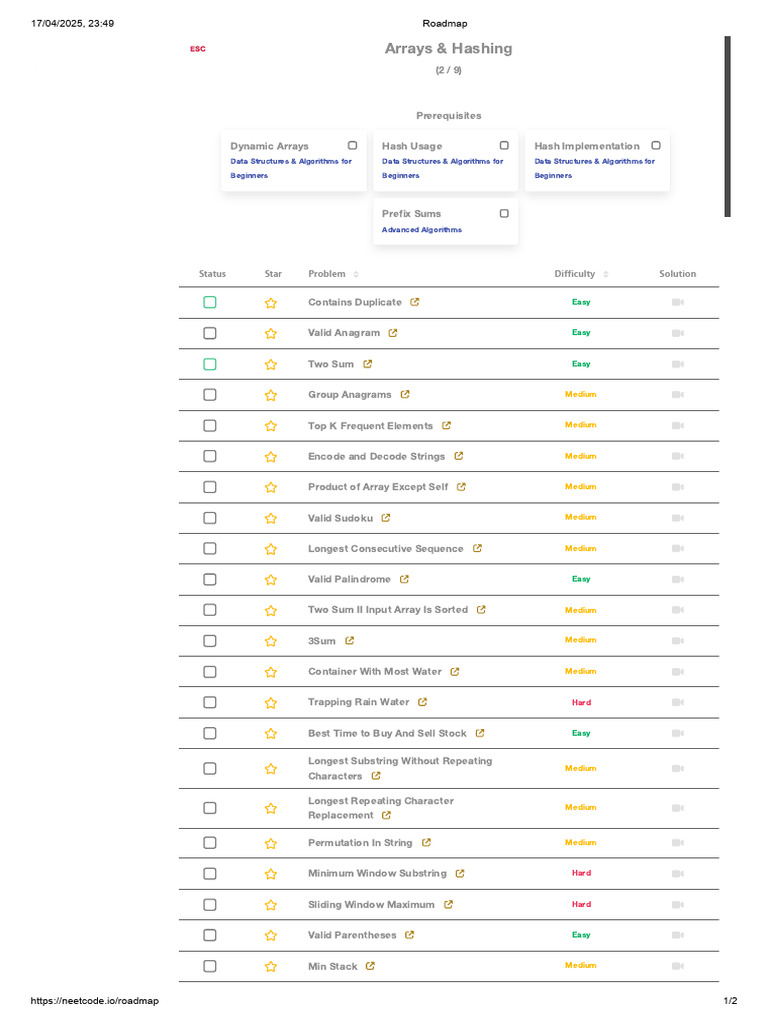Click external link icon beside 3Sum
The height and width of the screenshot is (1024, 768).
[349, 641]
